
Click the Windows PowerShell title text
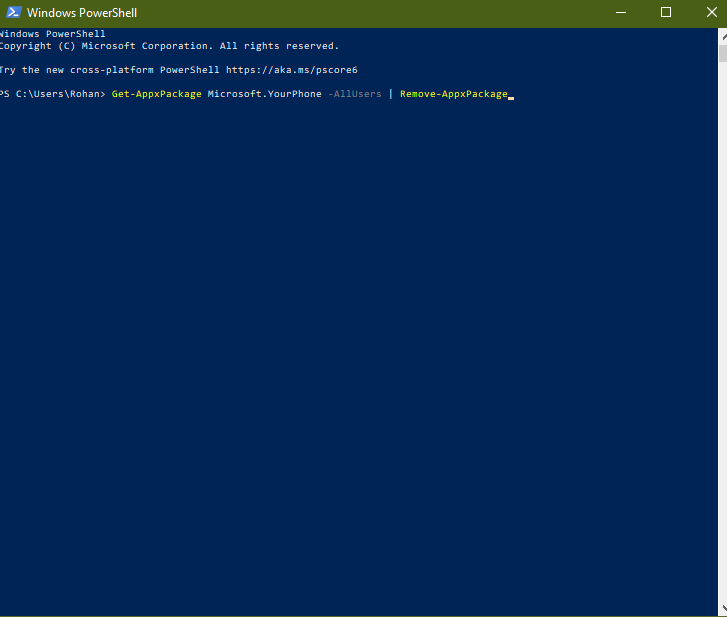coord(82,13)
